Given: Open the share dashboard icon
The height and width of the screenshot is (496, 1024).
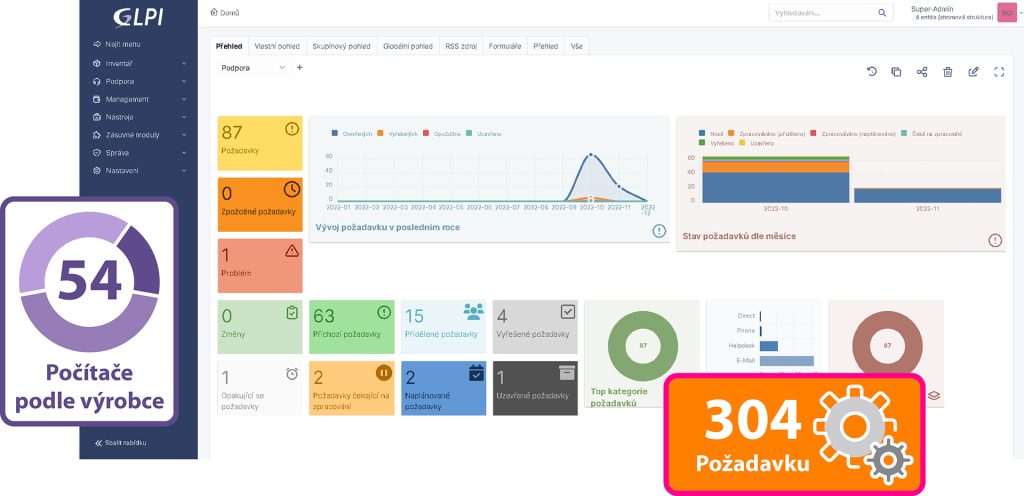Looking at the screenshot, I should point(922,72).
